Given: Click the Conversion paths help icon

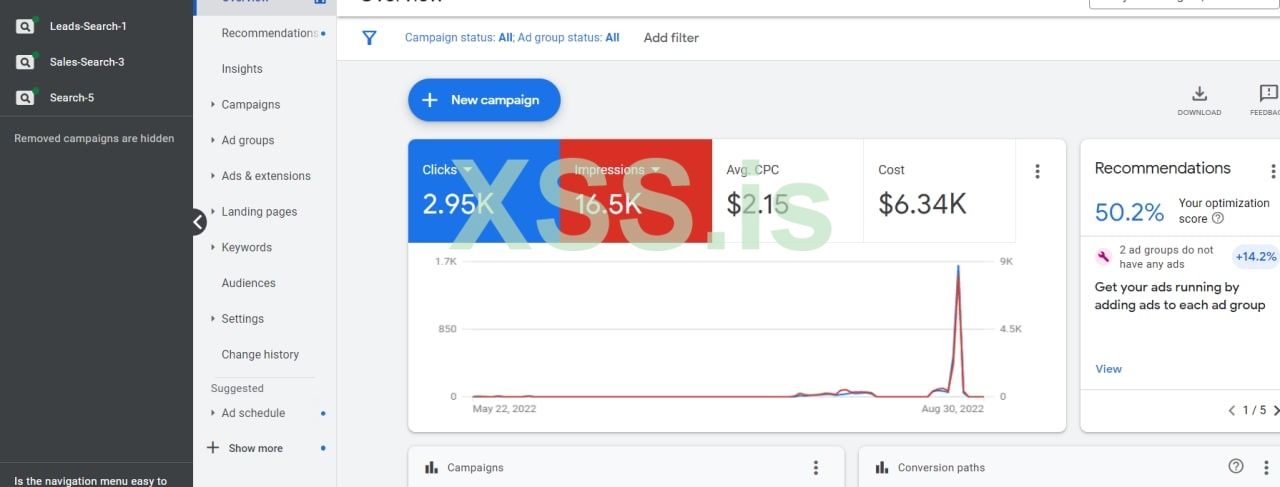Looking at the screenshot, I should click(x=1236, y=466).
